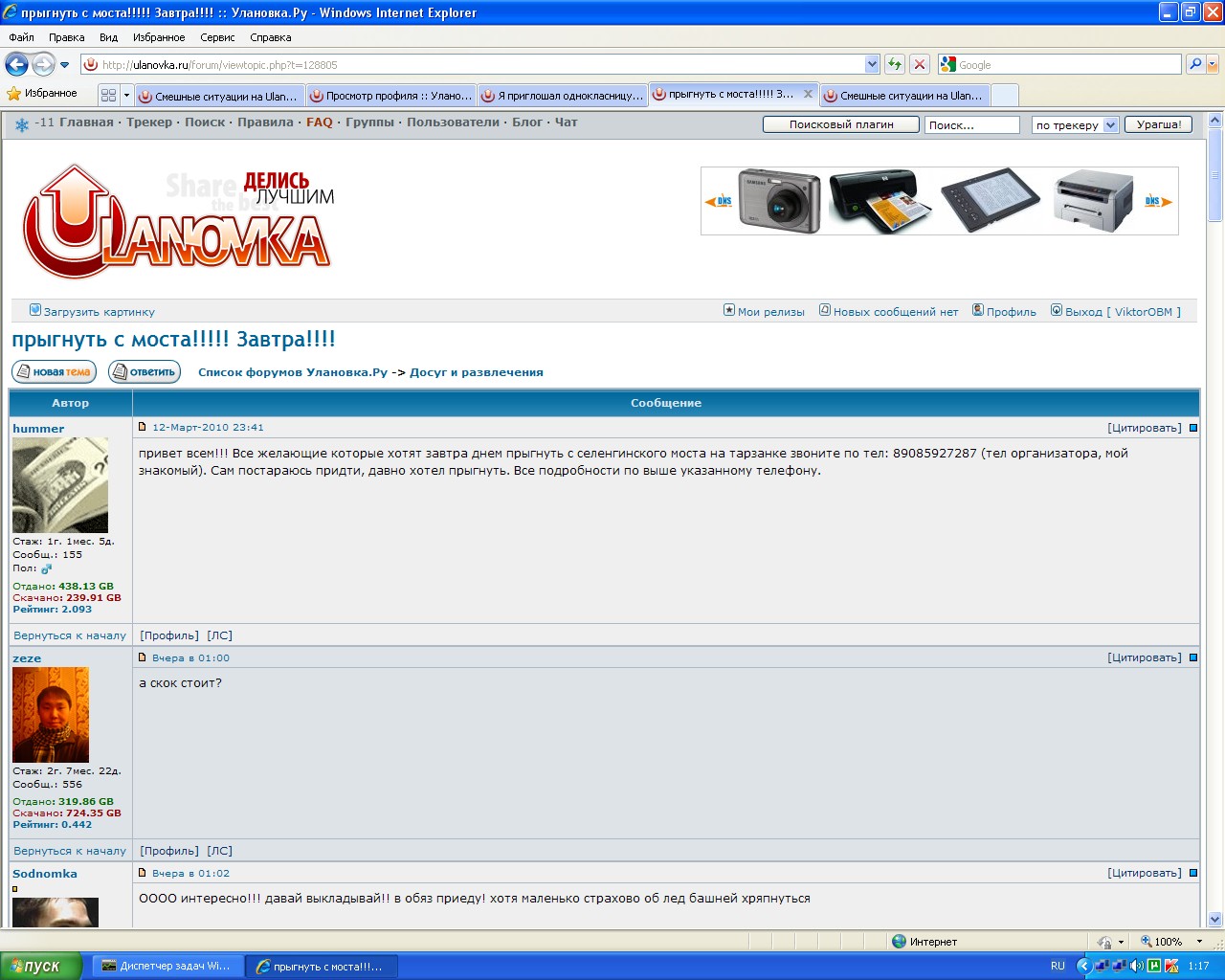Log out via the 'Выход' exit icon

point(1056,310)
